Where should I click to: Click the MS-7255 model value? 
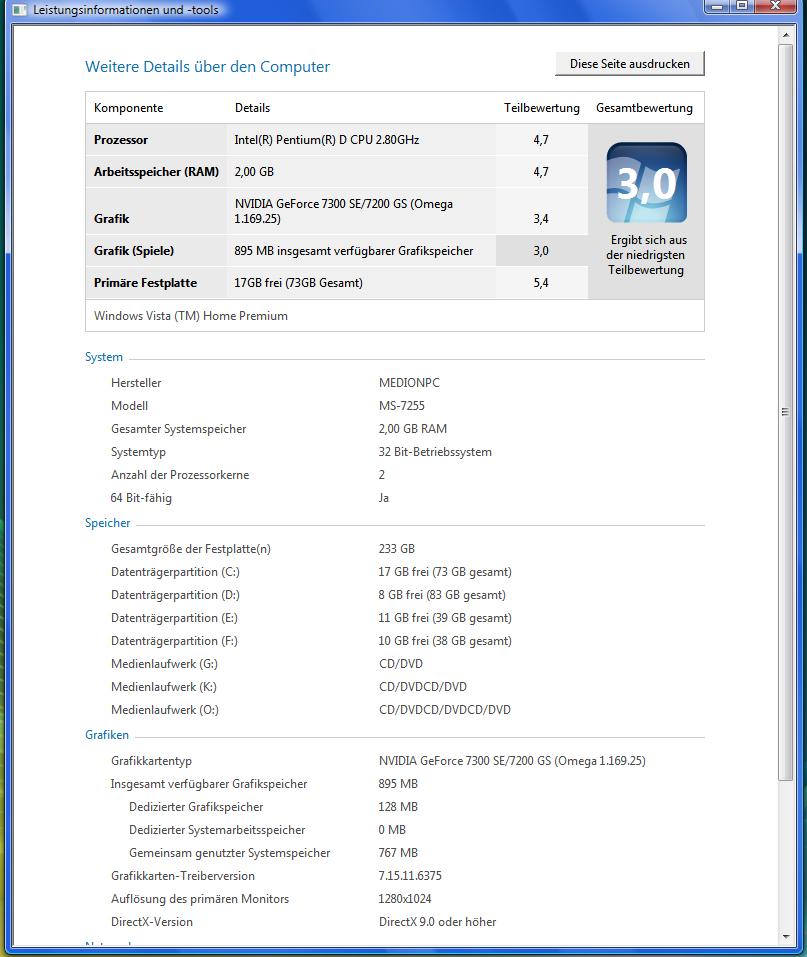pyautogui.click(x=402, y=406)
